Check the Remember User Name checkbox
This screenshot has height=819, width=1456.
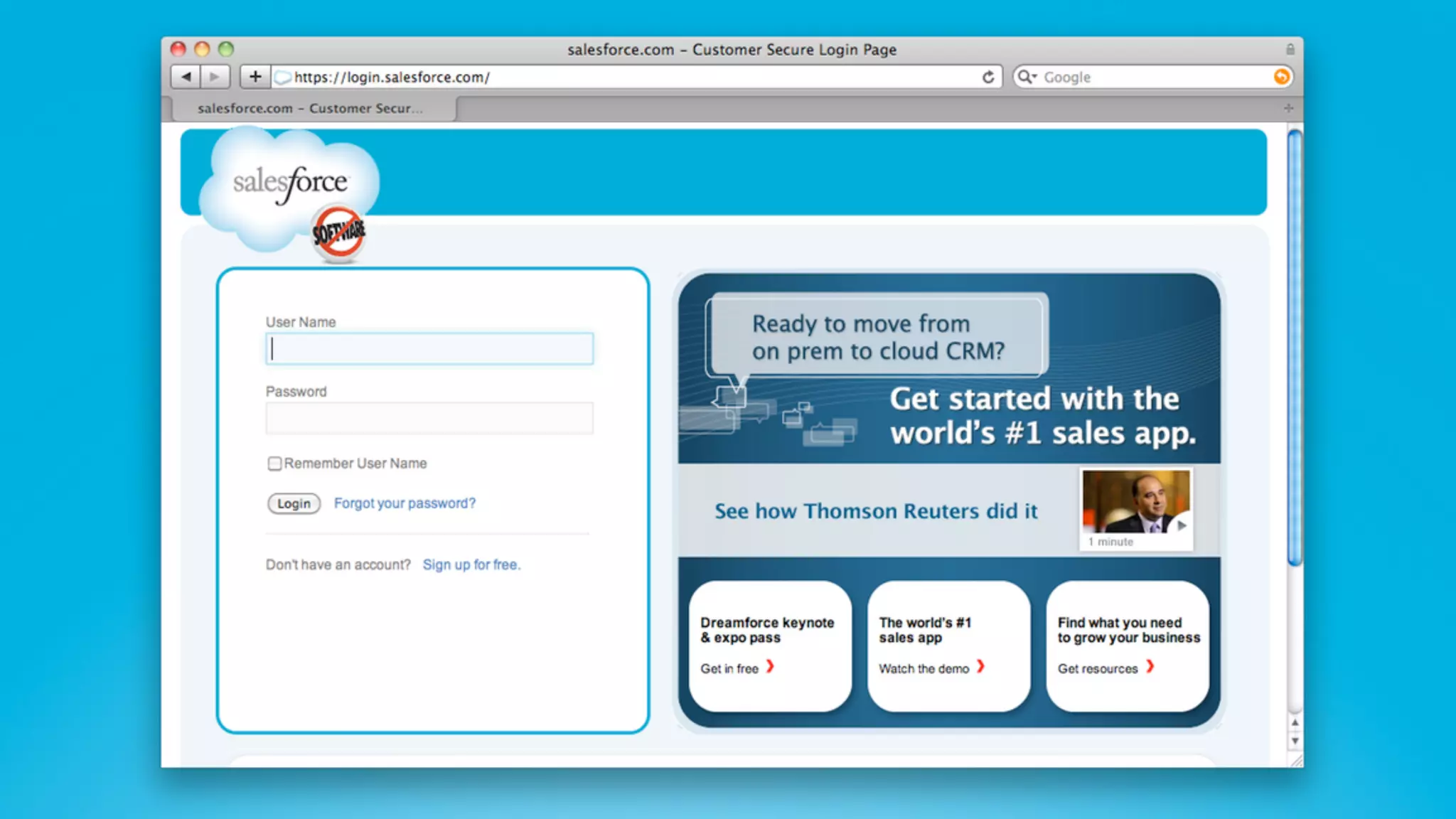(x=274, y=464)
